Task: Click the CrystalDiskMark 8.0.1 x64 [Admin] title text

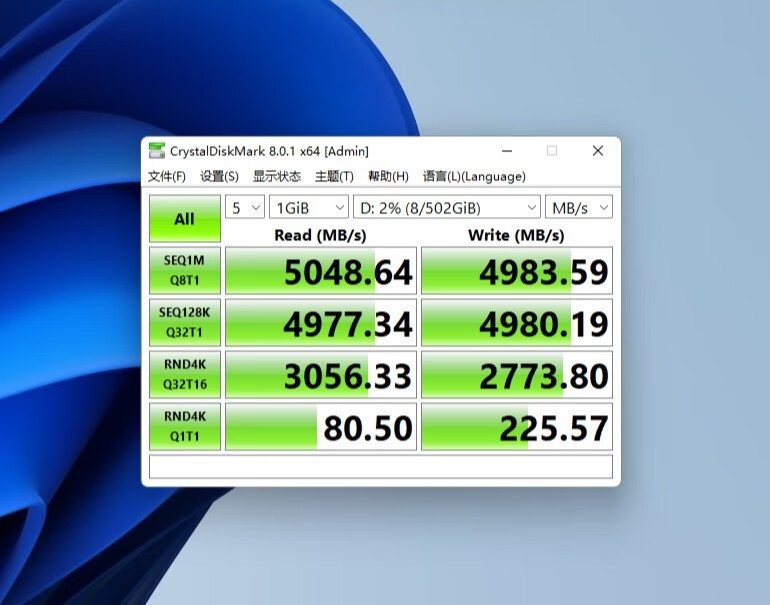Action: pos(269,151)
